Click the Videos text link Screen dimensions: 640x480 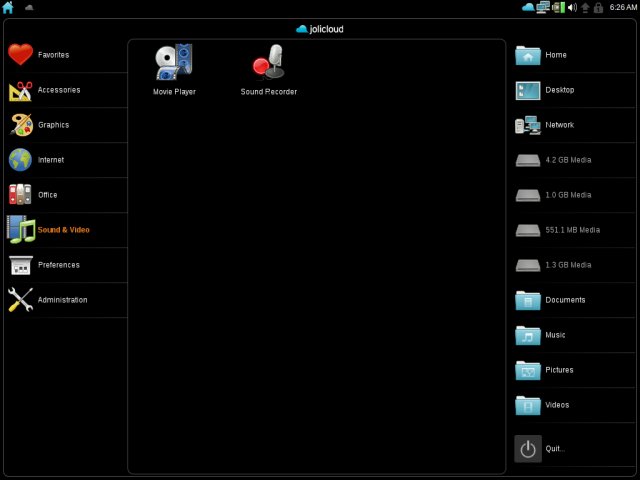(557, 405)
